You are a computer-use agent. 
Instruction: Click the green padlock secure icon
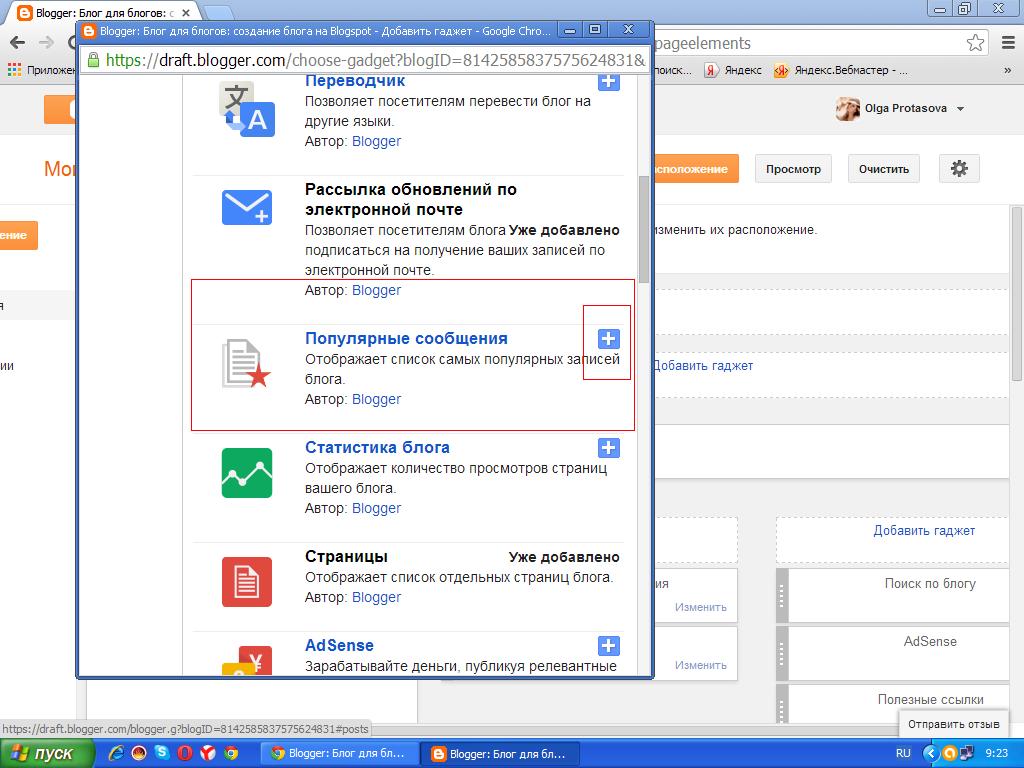[93, 60]
